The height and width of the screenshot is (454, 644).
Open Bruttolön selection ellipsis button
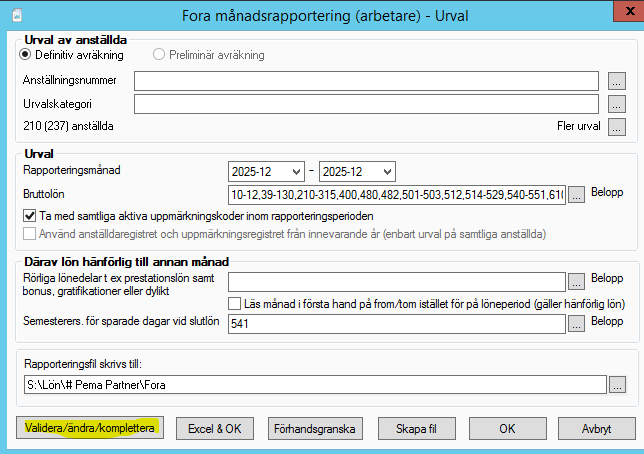pos(577,195)
